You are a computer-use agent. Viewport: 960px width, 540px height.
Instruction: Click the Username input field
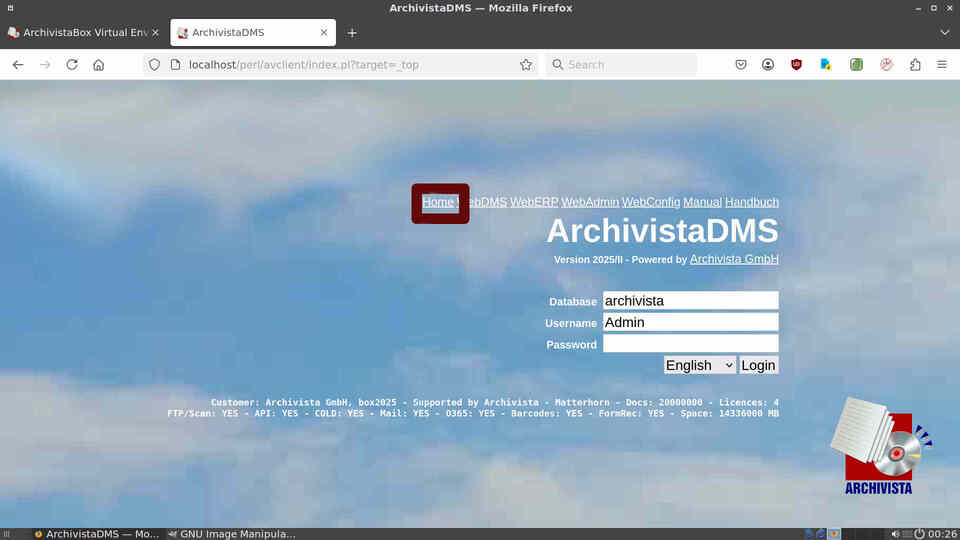point(691,322)
